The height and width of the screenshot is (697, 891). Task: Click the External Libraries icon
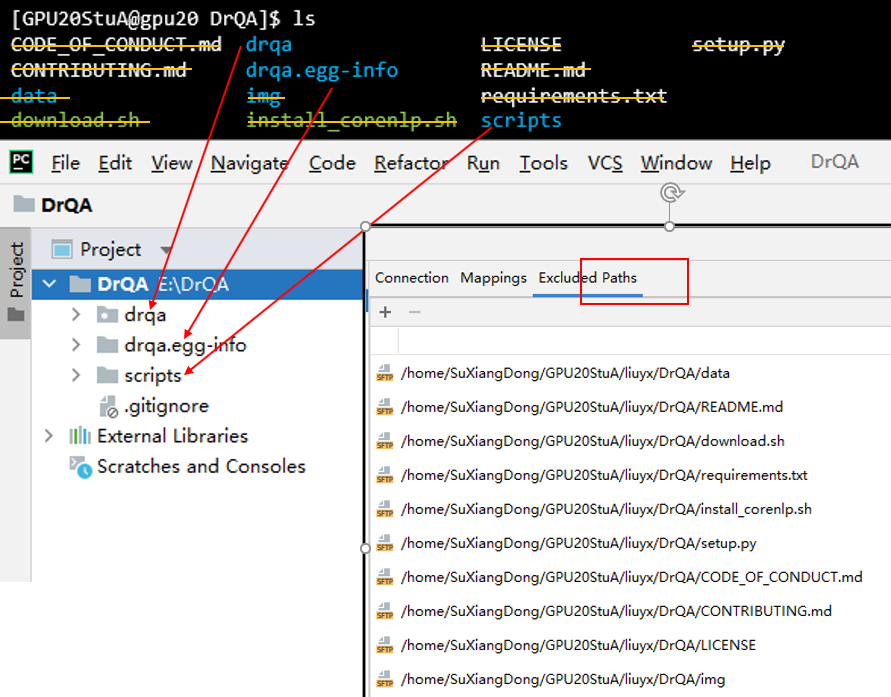coord(80,436)
